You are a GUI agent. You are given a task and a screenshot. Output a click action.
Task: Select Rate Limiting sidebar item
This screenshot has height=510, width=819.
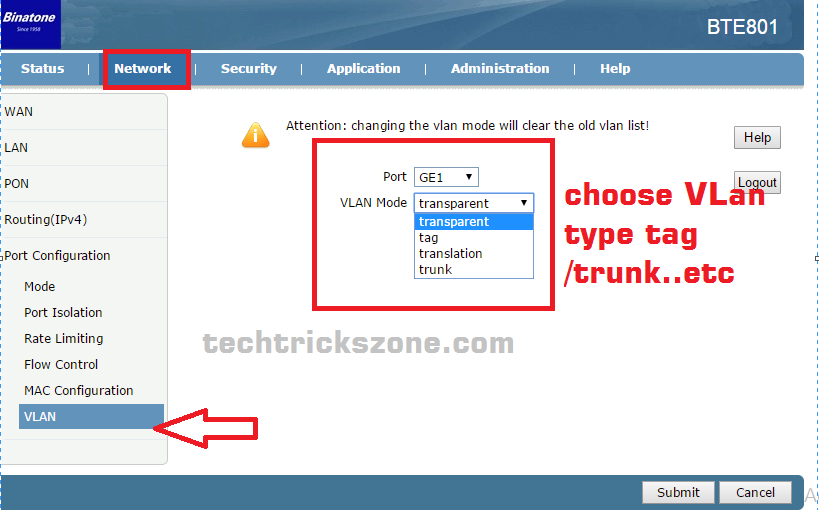pyautogui.click(x=64, y=339)
